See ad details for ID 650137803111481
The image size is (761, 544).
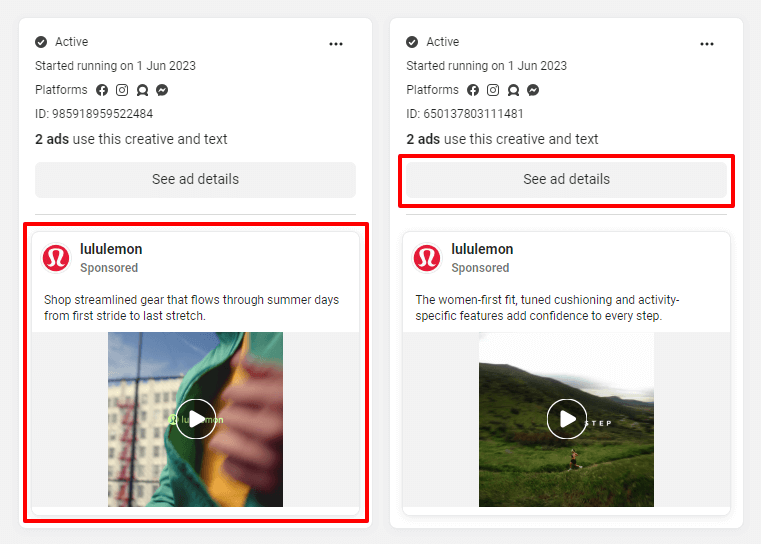566,180
